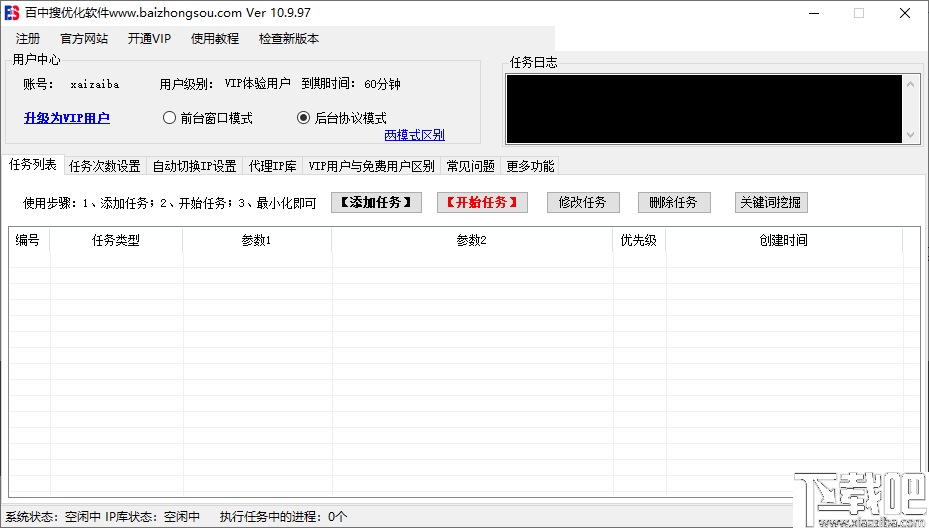Viewport: 929px width, 528px height.
Task: Switch to the 自动切换IP设置 tab
Action: point(194,167)
